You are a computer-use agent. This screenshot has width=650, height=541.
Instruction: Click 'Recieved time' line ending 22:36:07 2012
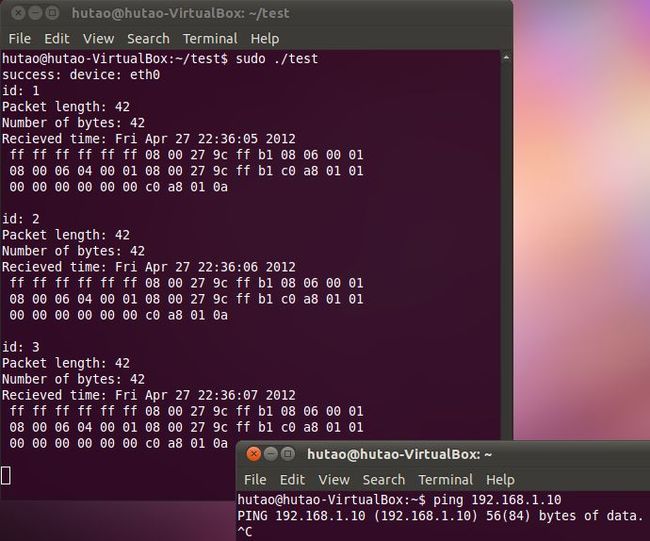pos(149,395)
